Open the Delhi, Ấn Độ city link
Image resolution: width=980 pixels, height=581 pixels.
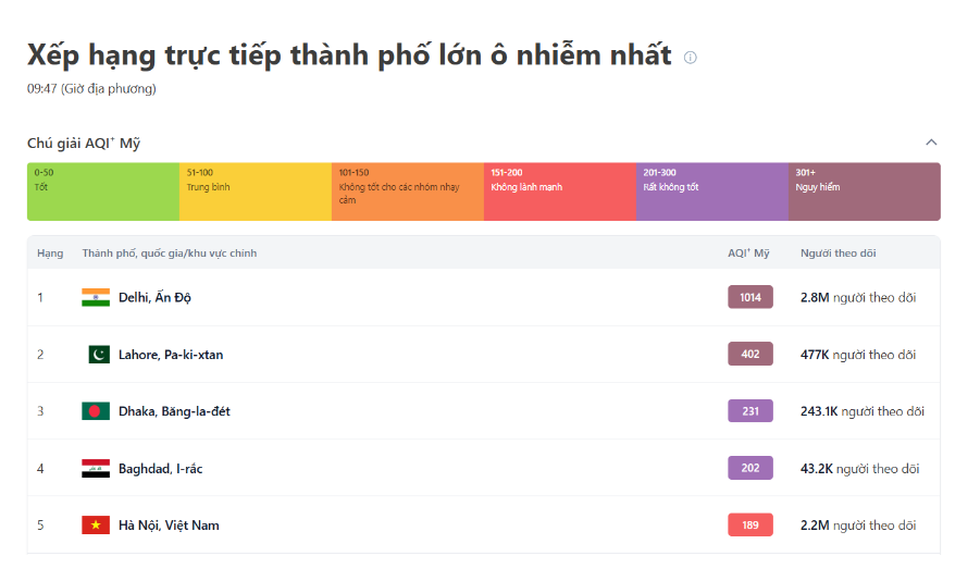[154, 297]
